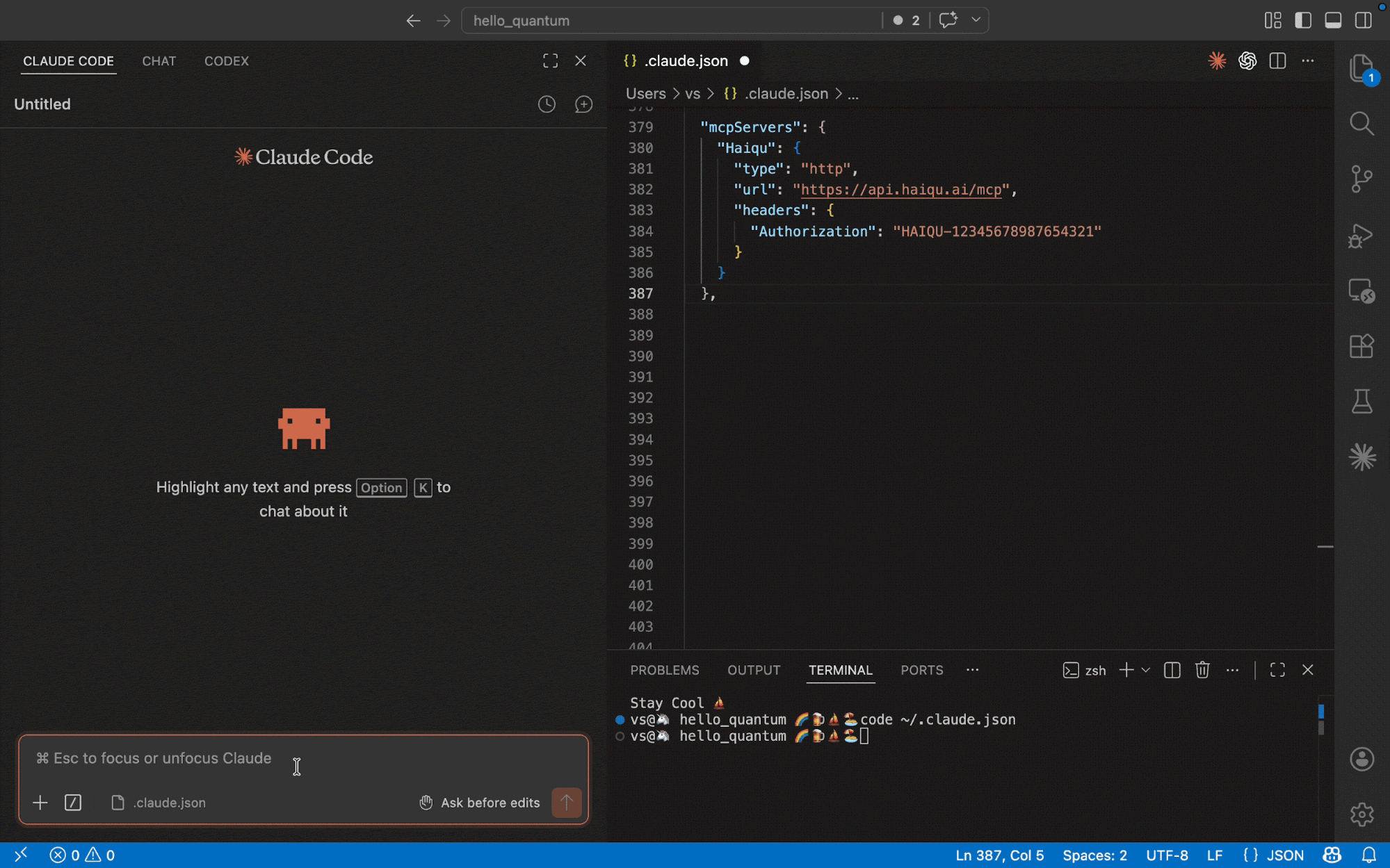
Task: Toggle Ask before edits mode
Action: pyautogui.click(x=480, y=803)
